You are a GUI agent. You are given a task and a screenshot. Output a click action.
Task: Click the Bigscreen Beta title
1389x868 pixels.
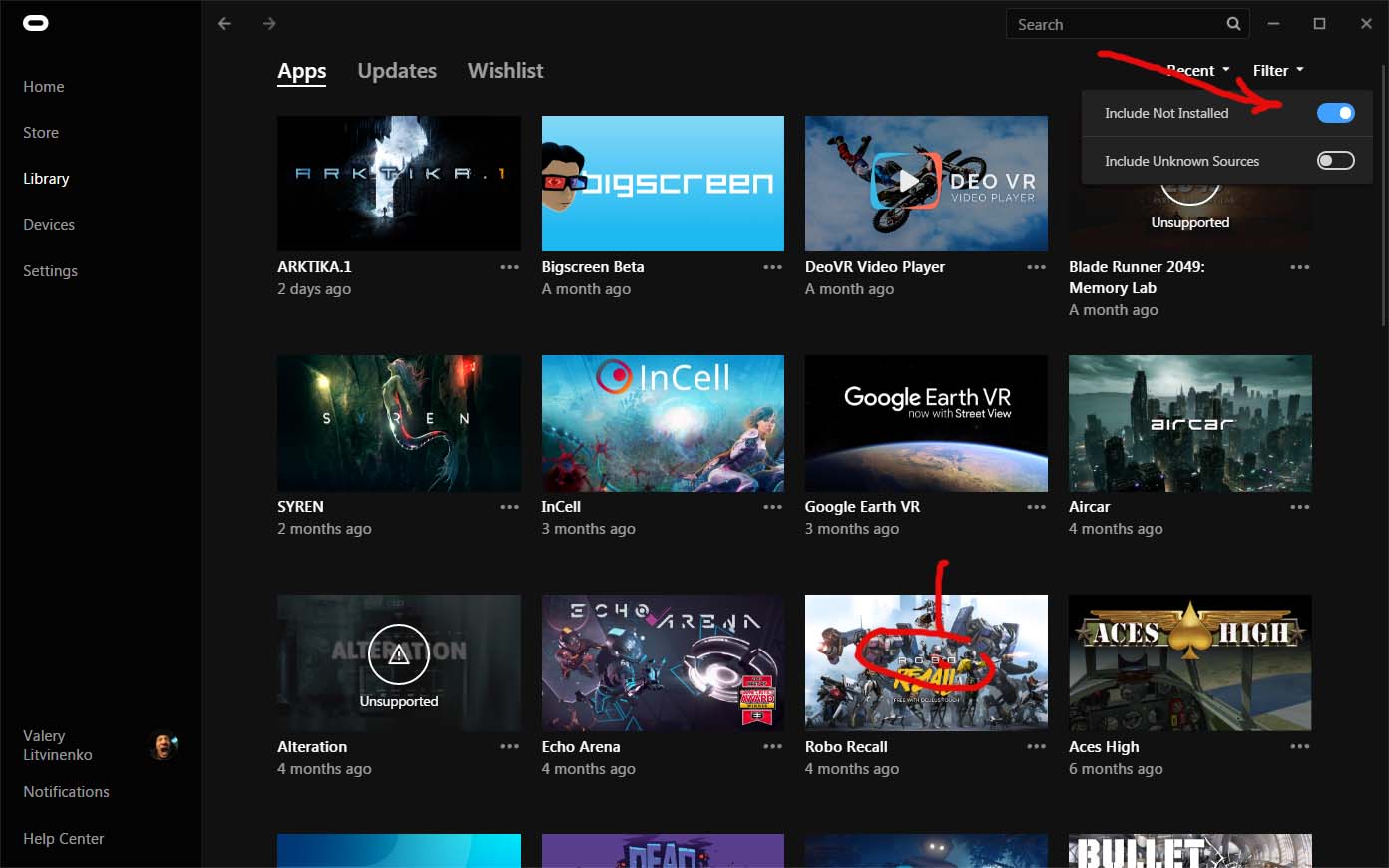pos(593,267)
